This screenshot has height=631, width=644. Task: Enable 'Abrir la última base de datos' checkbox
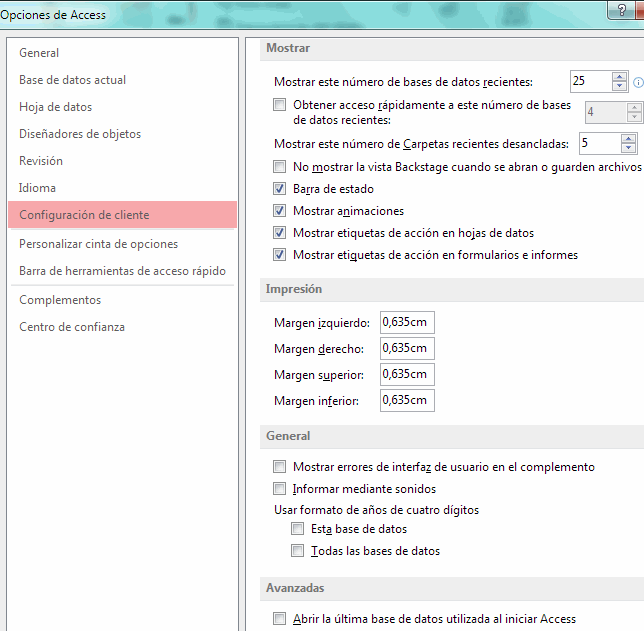coord(280,618)
